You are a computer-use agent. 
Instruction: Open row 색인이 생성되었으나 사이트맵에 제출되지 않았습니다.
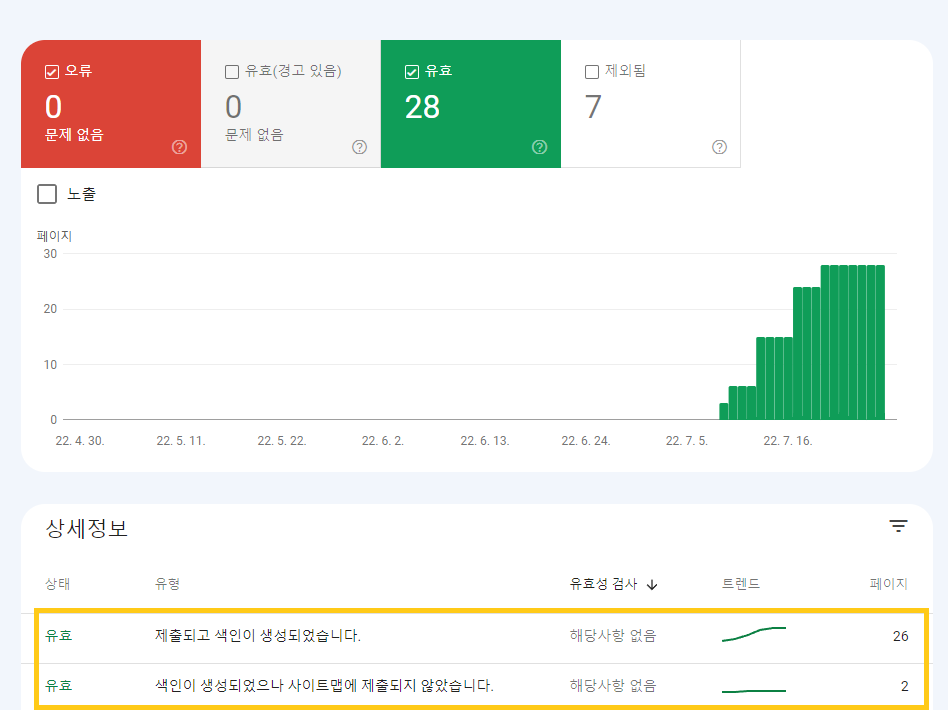[477, 686]
